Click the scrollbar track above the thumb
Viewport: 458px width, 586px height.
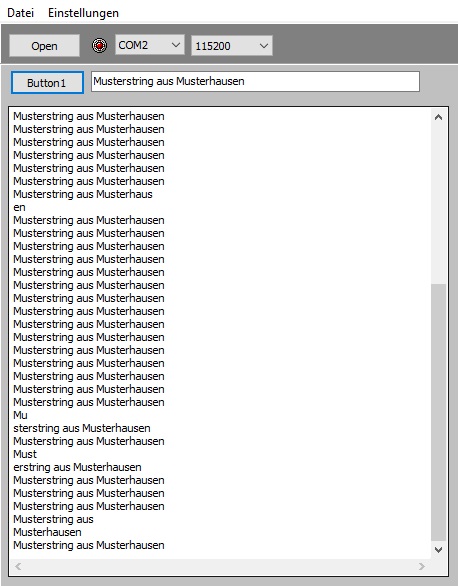point(439,204)
